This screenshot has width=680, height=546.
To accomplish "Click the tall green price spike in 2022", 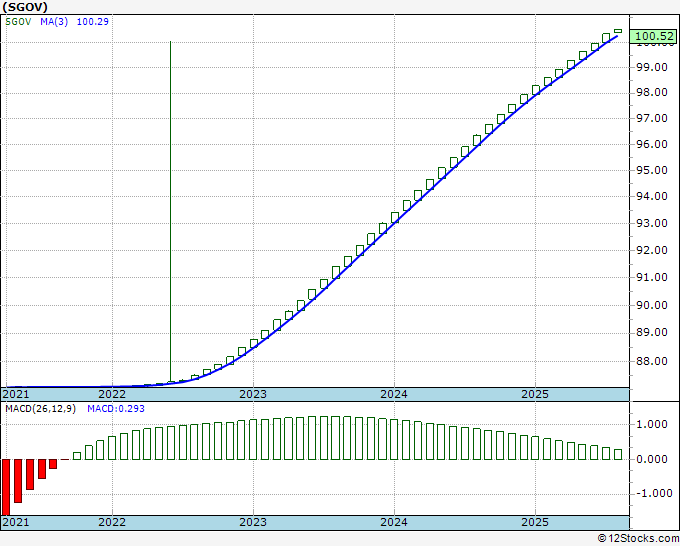I will tap(170, 213).
